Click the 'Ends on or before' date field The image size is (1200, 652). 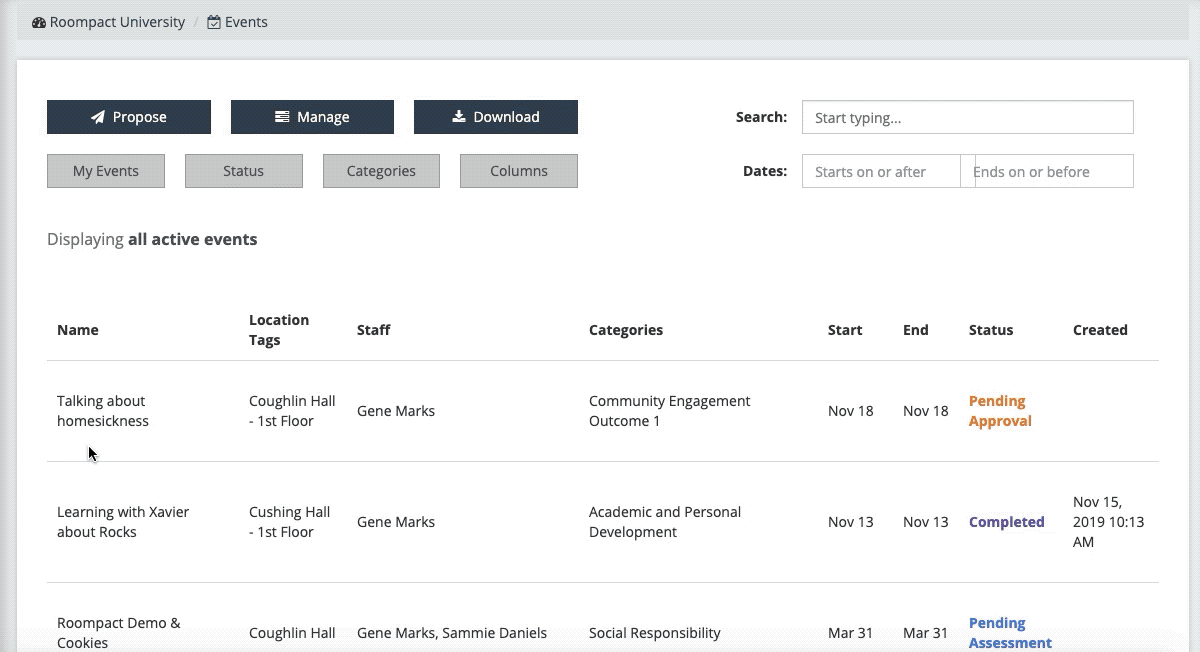(x=1053, y=171)
